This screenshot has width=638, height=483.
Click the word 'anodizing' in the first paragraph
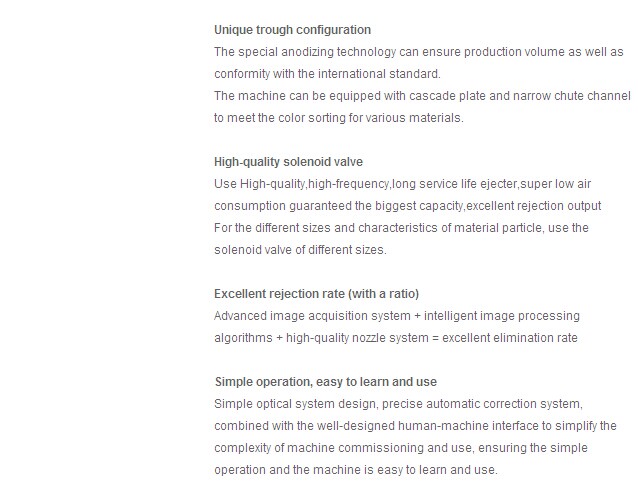307,52
